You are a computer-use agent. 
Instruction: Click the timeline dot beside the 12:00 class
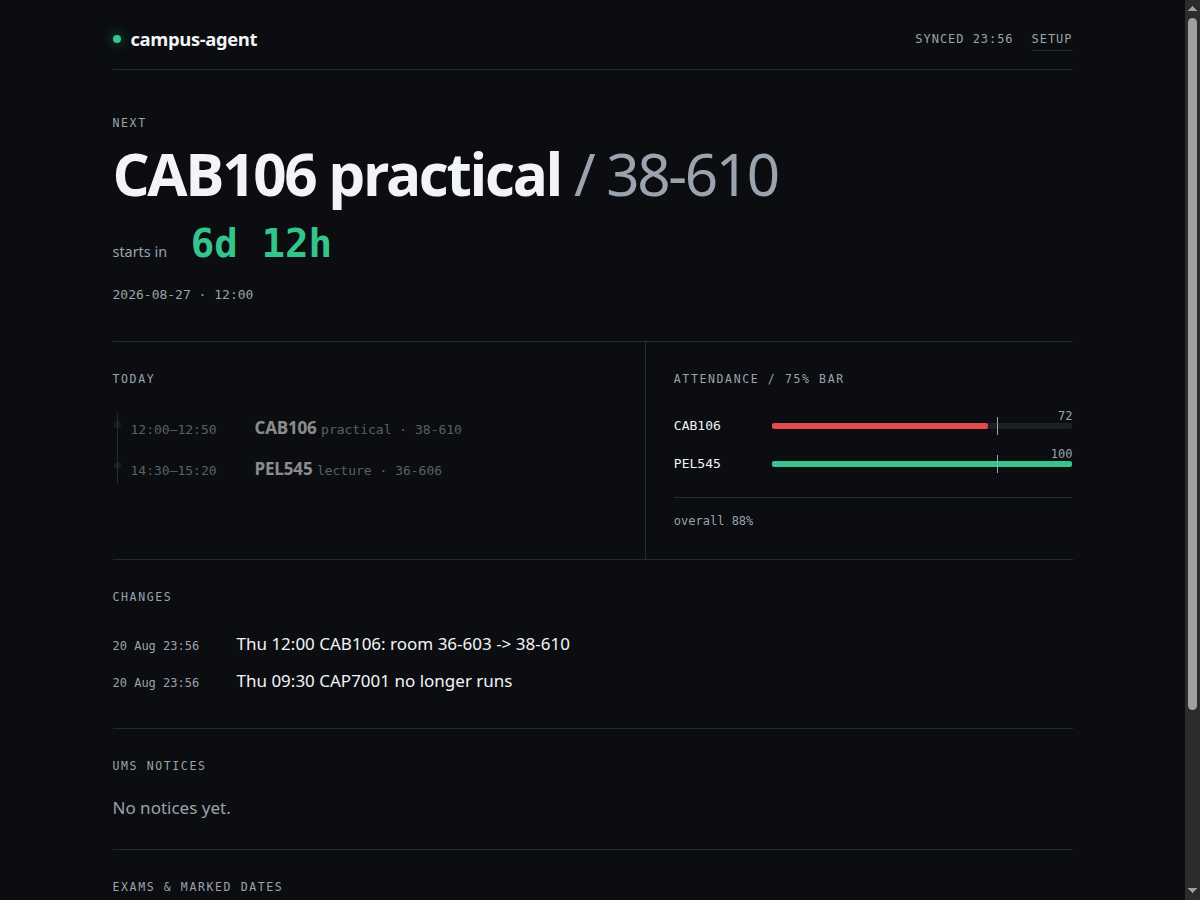click(x=117, y=425)
